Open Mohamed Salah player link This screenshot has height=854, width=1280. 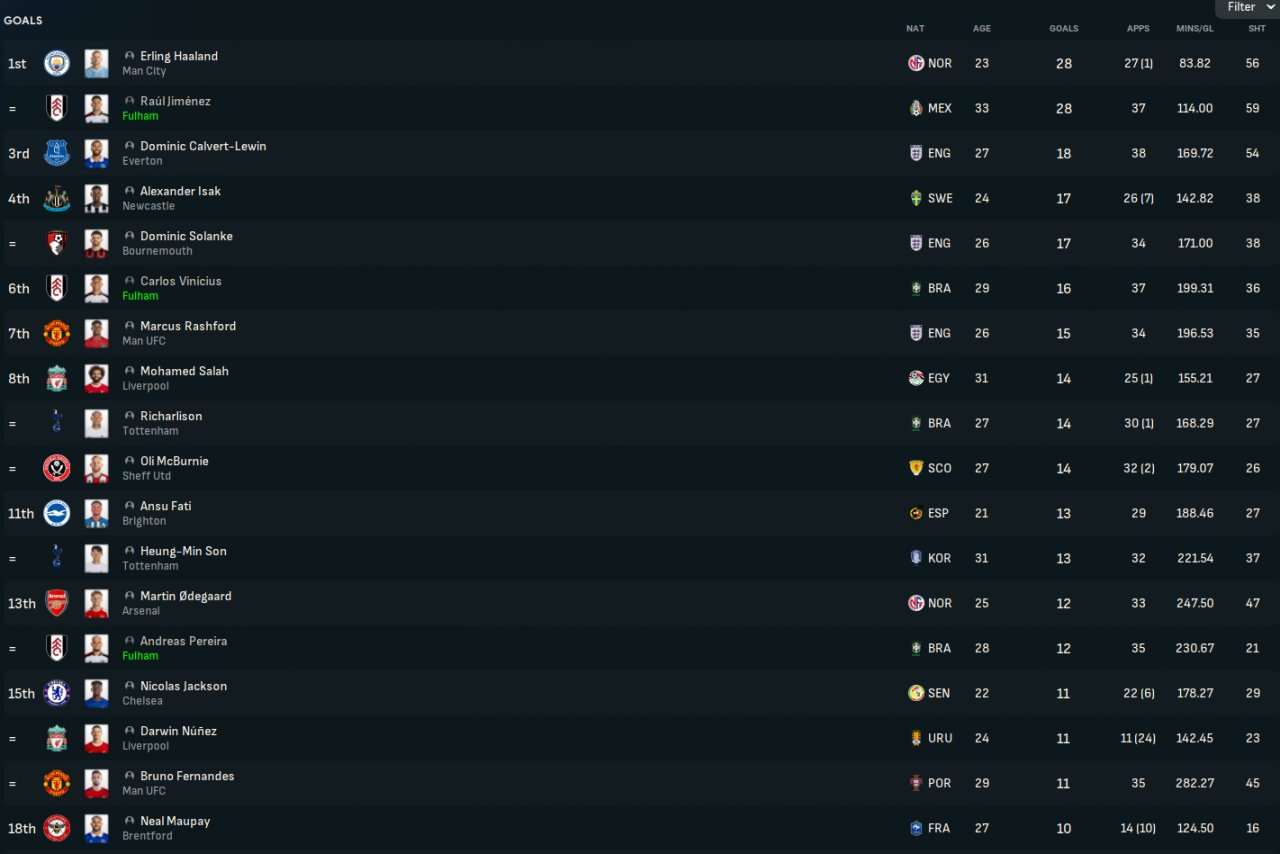pyautogui.click(x=184, y=371)
